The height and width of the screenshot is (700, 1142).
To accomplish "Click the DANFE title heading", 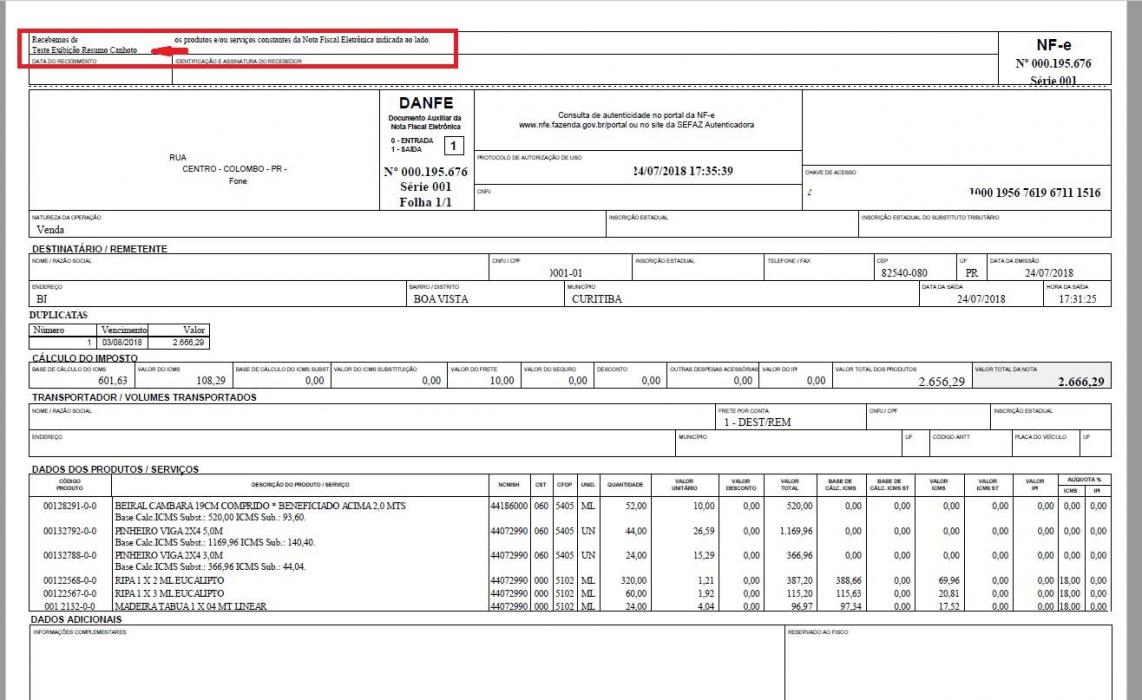I will tap(426, 103).
